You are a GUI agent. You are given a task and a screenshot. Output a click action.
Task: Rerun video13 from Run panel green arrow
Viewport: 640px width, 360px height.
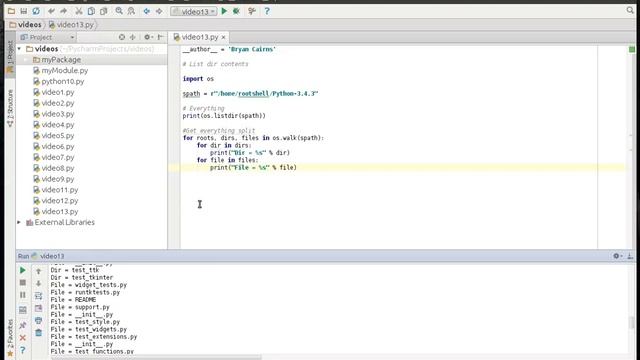coord(23,270)
